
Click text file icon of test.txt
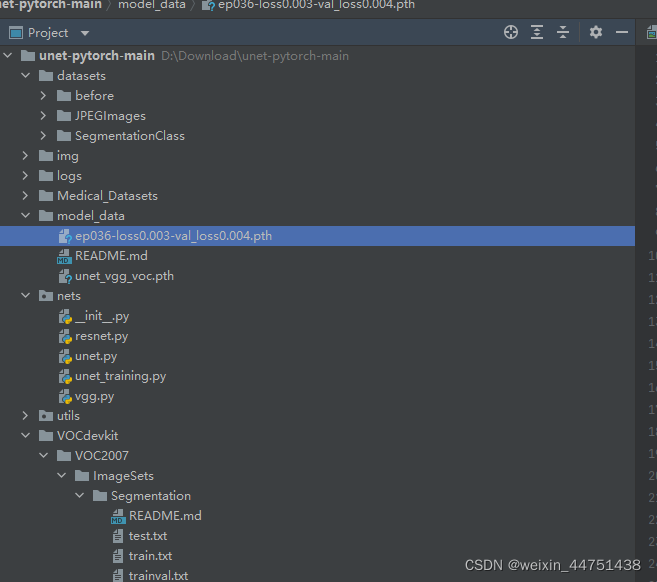click(118, 536)
